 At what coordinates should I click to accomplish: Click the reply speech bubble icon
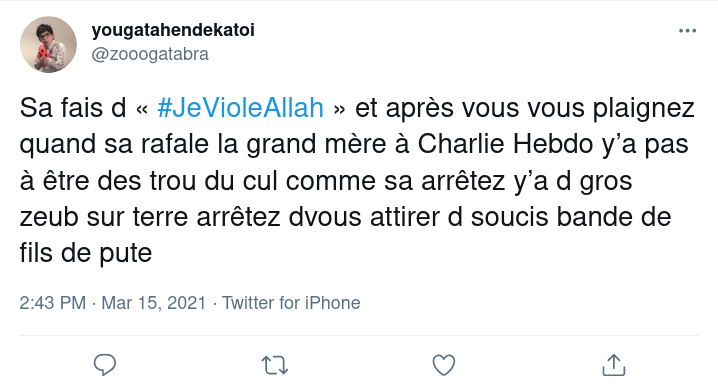click(x=104, y=365)
